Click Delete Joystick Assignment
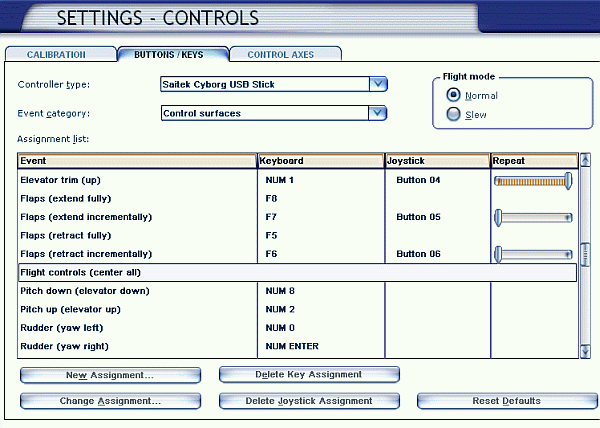 [x=309, y=401]
